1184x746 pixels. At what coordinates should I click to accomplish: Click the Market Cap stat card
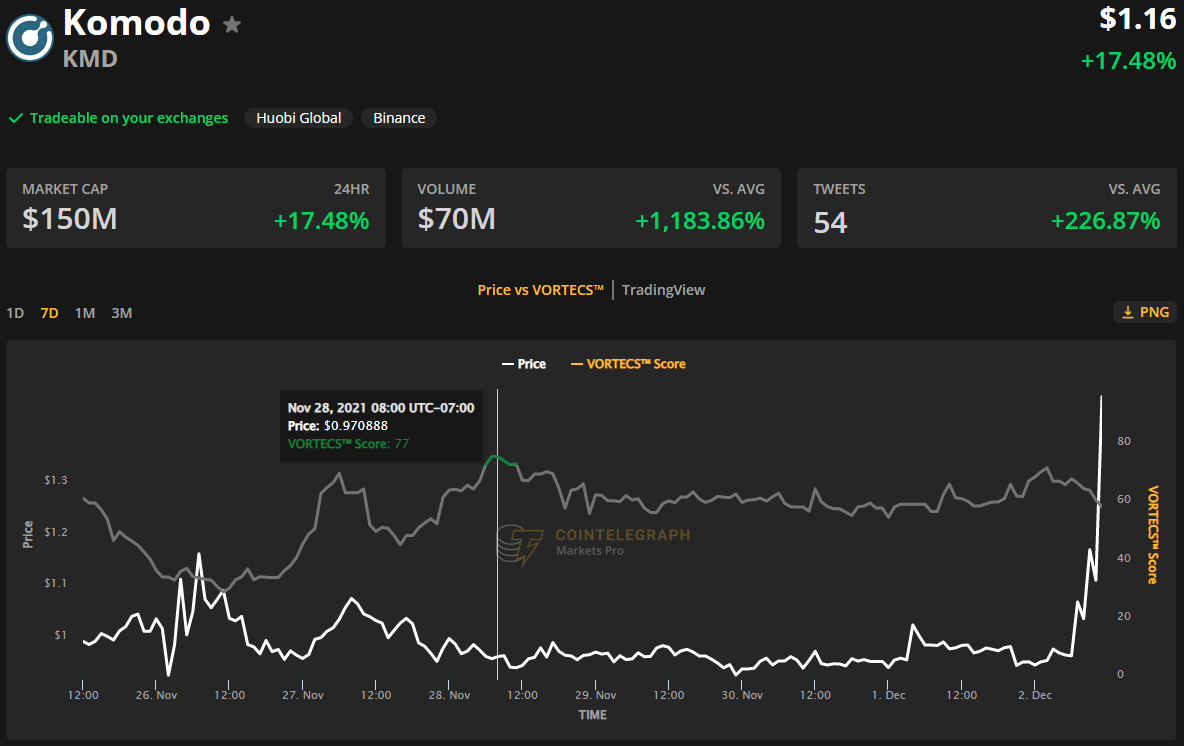(196, 208)
